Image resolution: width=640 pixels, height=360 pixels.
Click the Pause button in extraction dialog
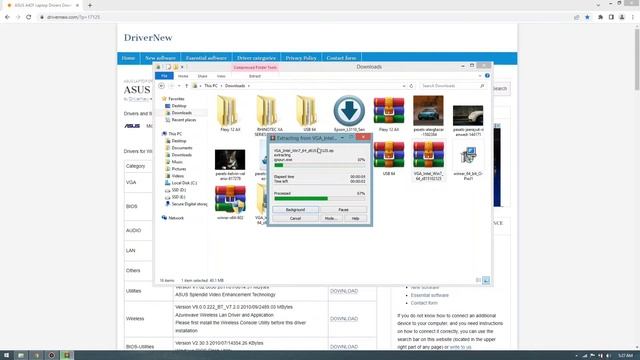[x=343, y=209]
